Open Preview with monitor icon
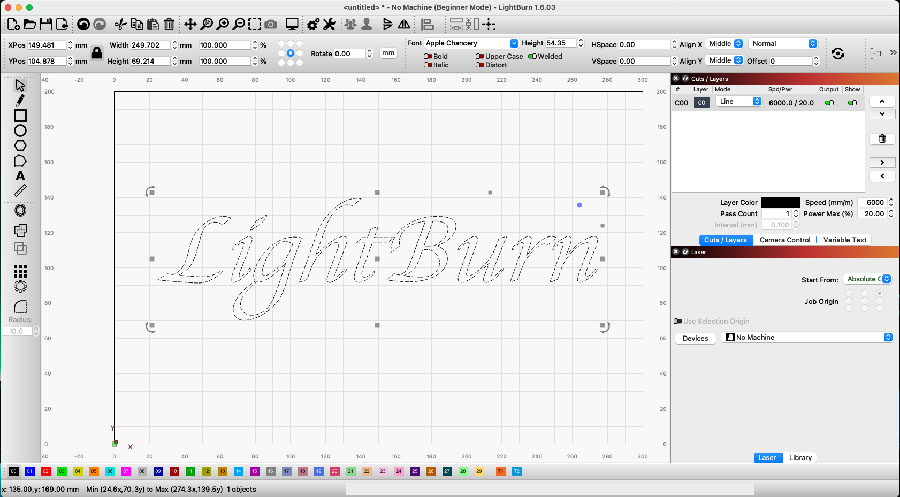Viewport: 900px width, 497px height. tap(292, 24)
